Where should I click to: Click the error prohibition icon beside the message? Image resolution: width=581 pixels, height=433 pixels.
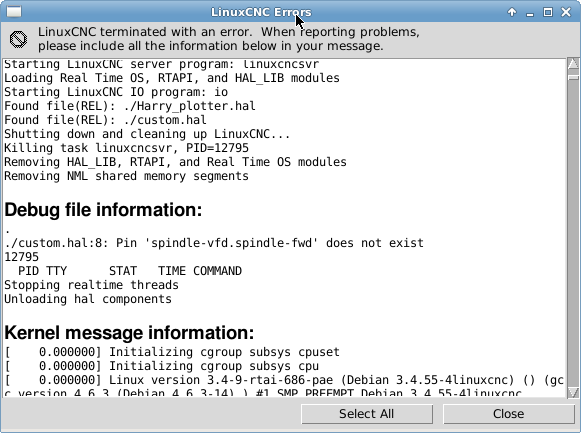18,39
